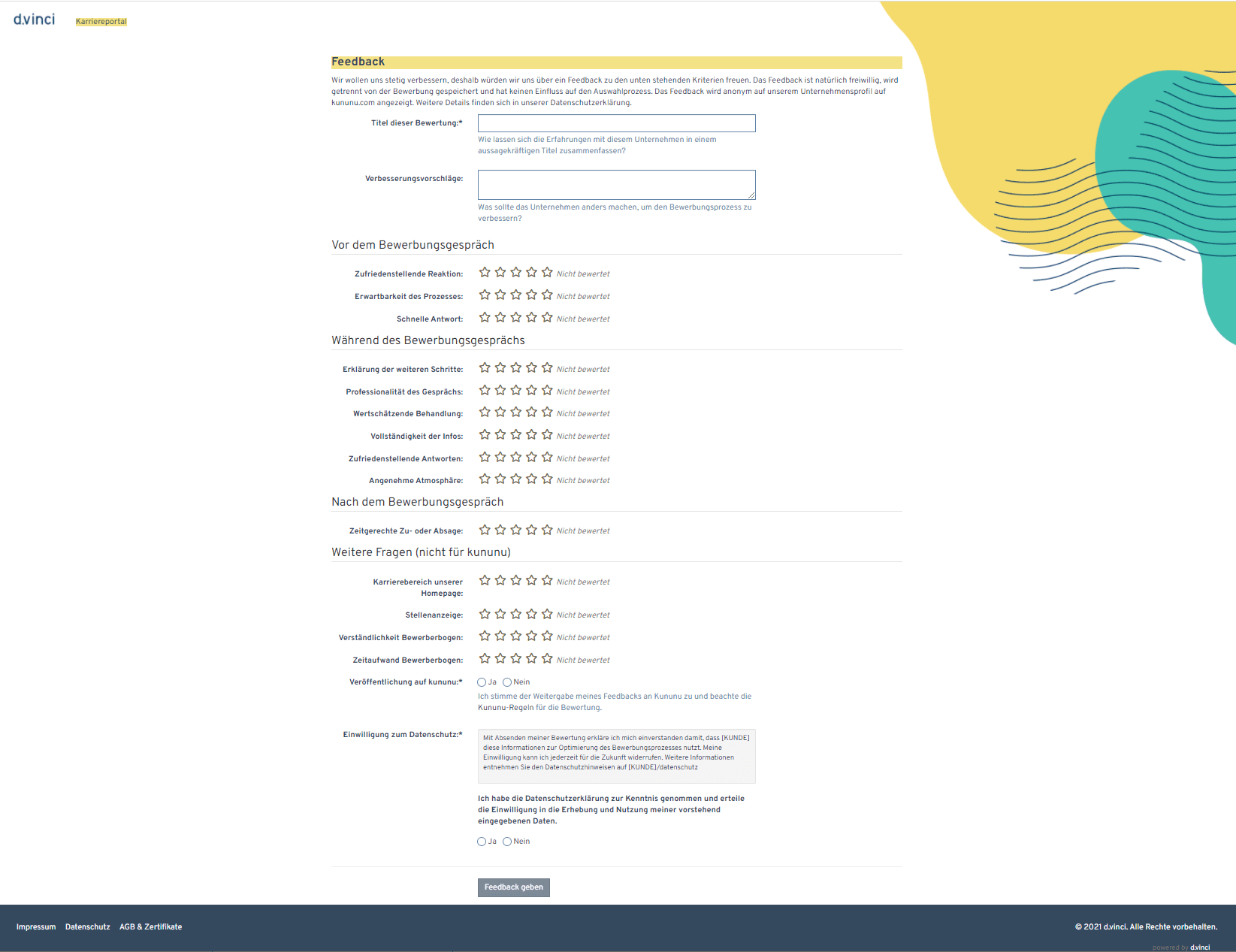Image resolution: width=1236 pixels, height=952 pixels.
Task: Choose Ja for the Datenschutz consent
Action: pos(482,842)
